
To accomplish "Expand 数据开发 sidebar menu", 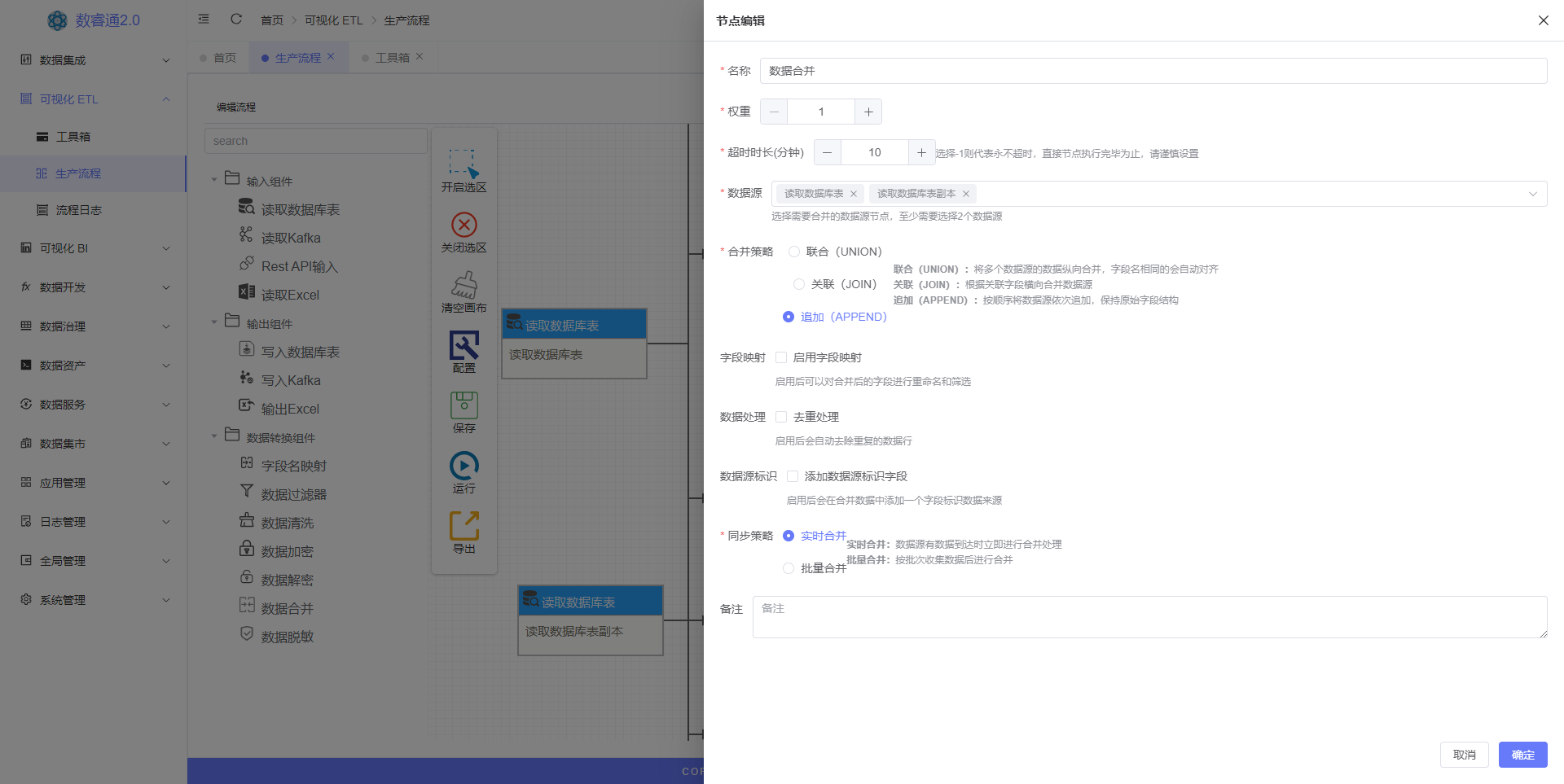I will [94, 287].
